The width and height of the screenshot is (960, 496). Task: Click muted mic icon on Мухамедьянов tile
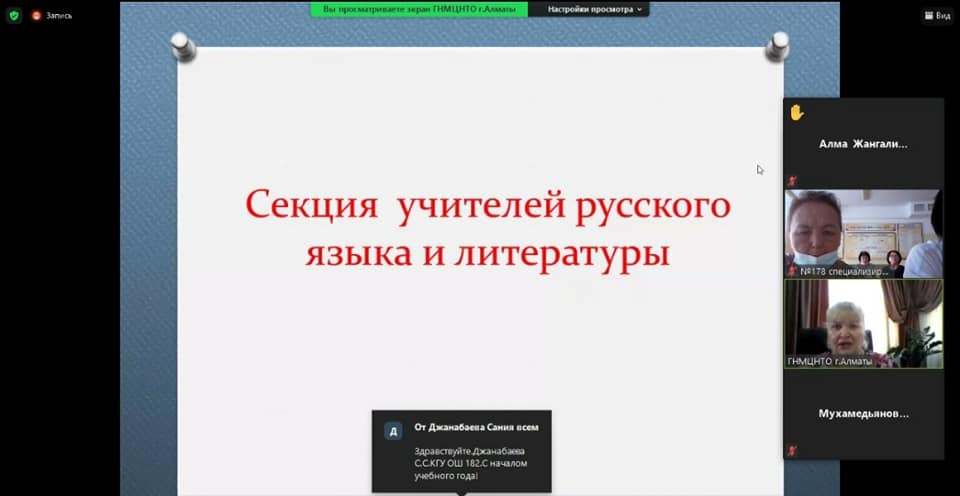pyautogui.click(x=792, y=450)
